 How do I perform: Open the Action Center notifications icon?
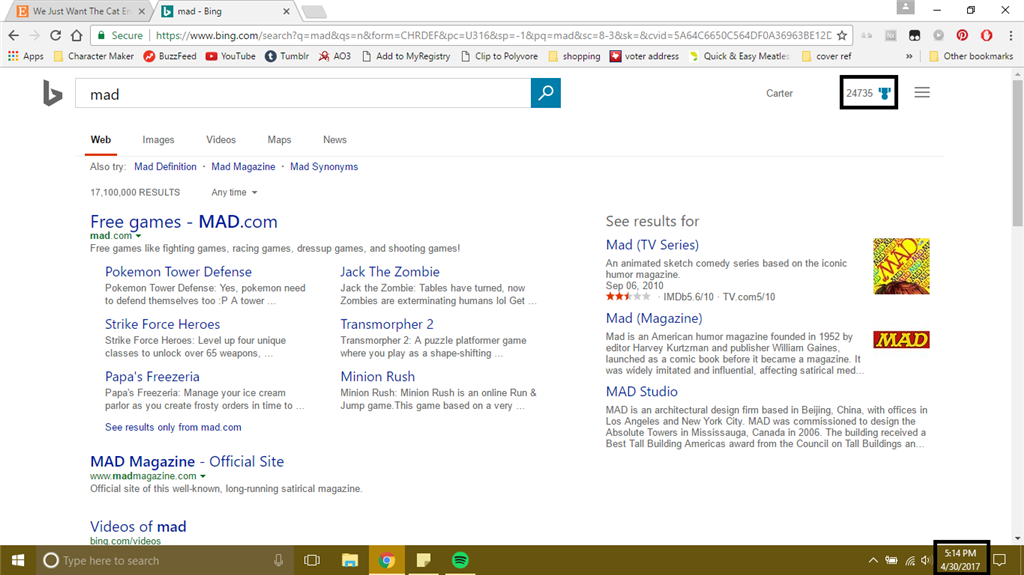coord(999,560)
